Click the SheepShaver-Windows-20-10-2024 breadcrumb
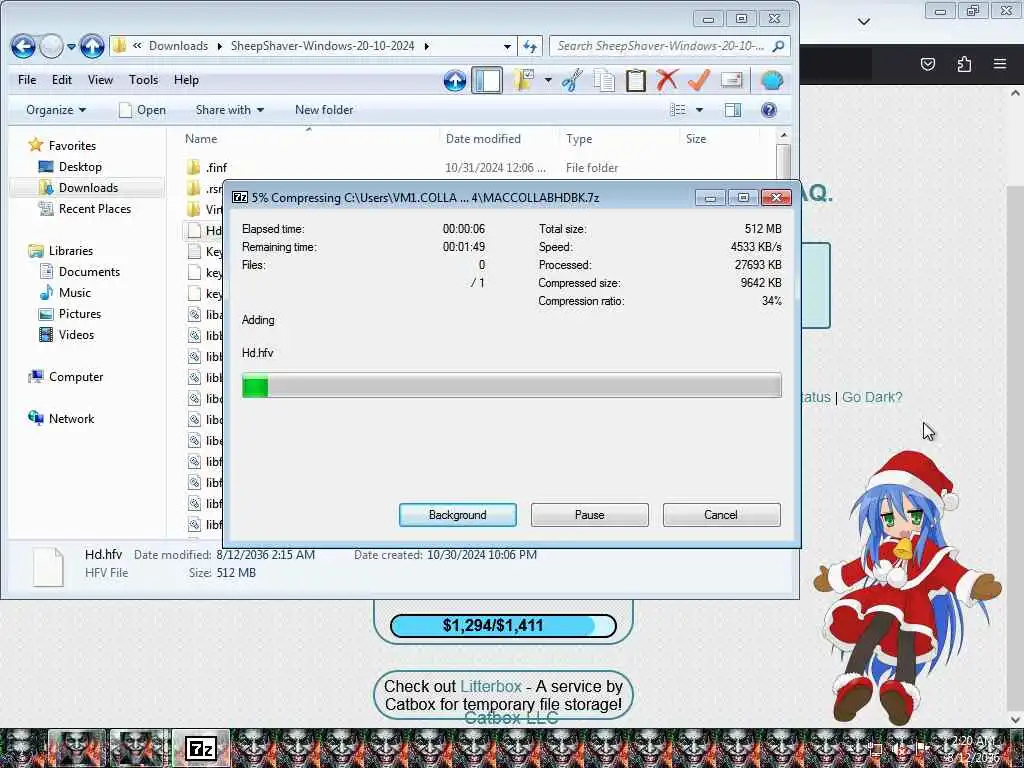Viewport: 1024px width, 768px height. [323, 46]
